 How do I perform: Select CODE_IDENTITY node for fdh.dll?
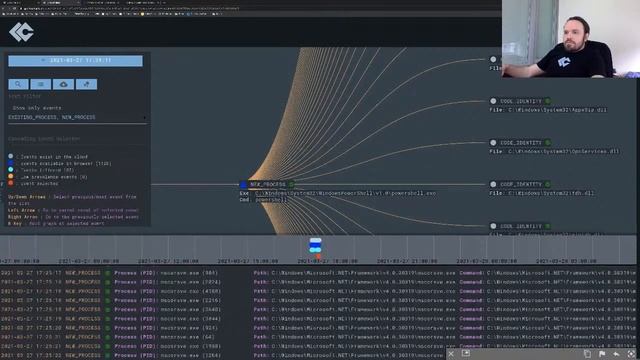pos(520,184)
